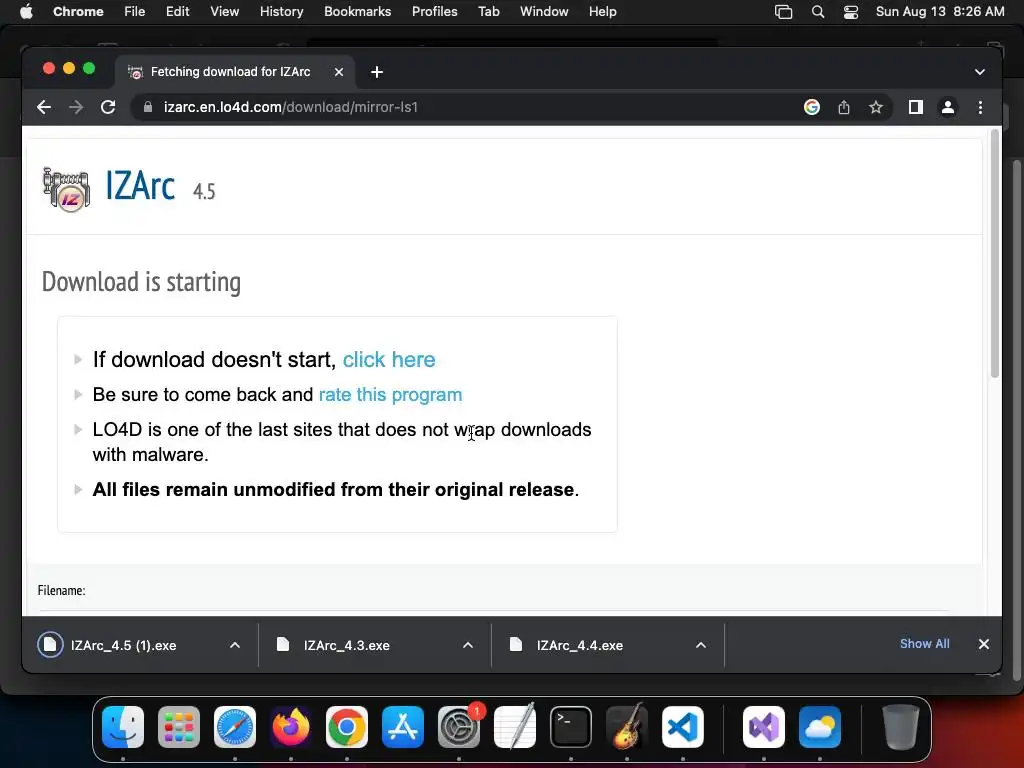Click the IZArc title heading
1024x768 pixels.
(140, 185)
